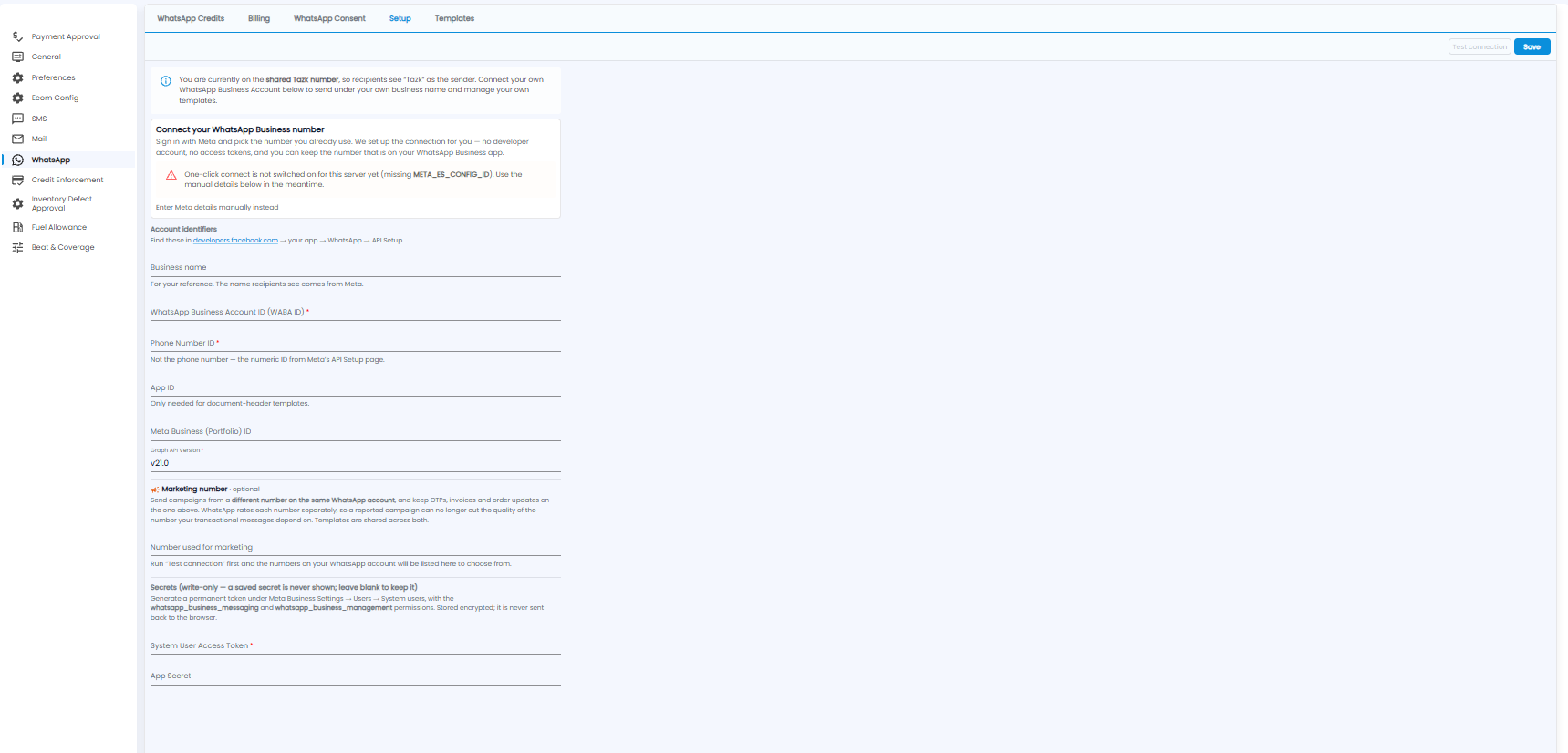Open Payment Approval via its sidebar icon
This screenshot has height=753, width=1568.
click(17, 36)
